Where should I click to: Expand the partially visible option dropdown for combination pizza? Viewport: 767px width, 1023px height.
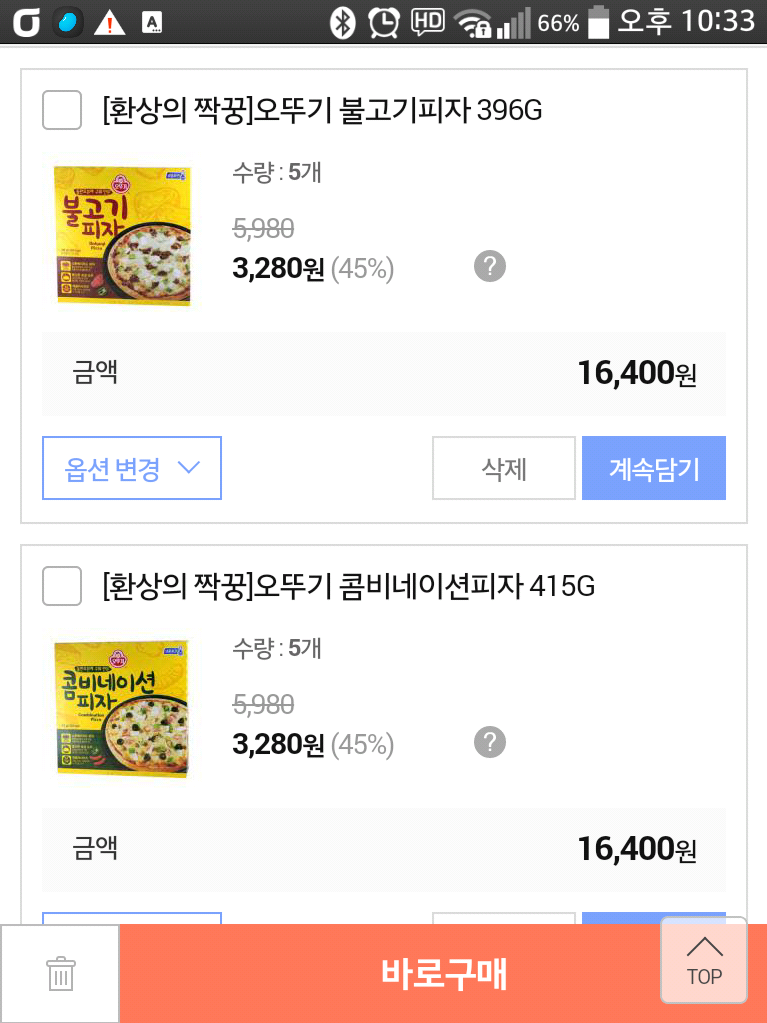click(132, 917)
